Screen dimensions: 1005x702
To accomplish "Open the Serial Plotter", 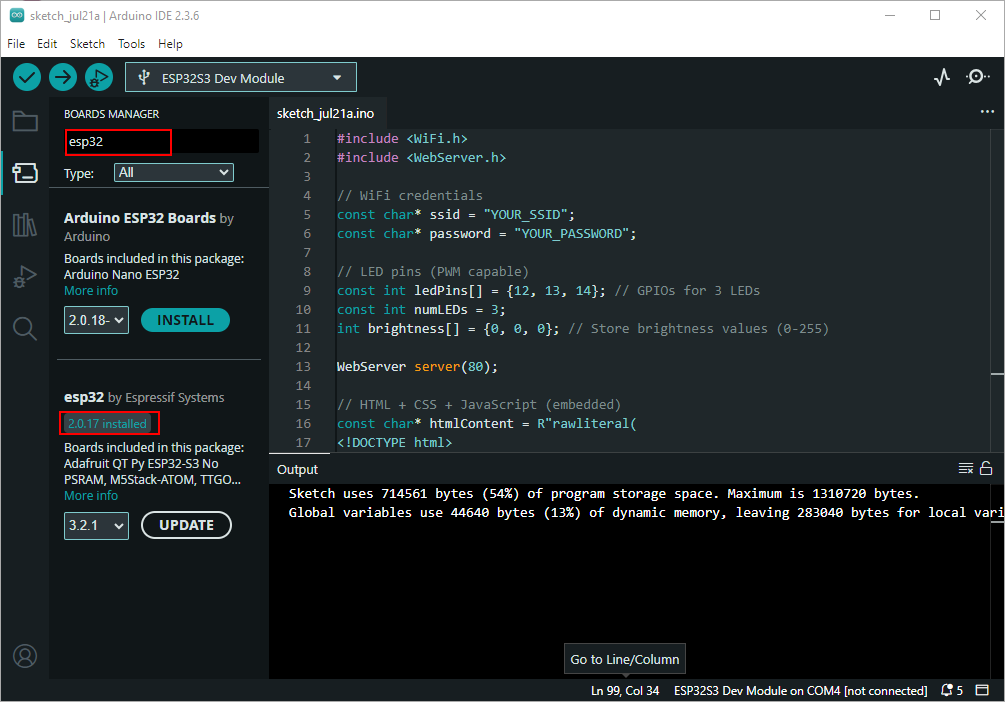I will click(942, 78).
